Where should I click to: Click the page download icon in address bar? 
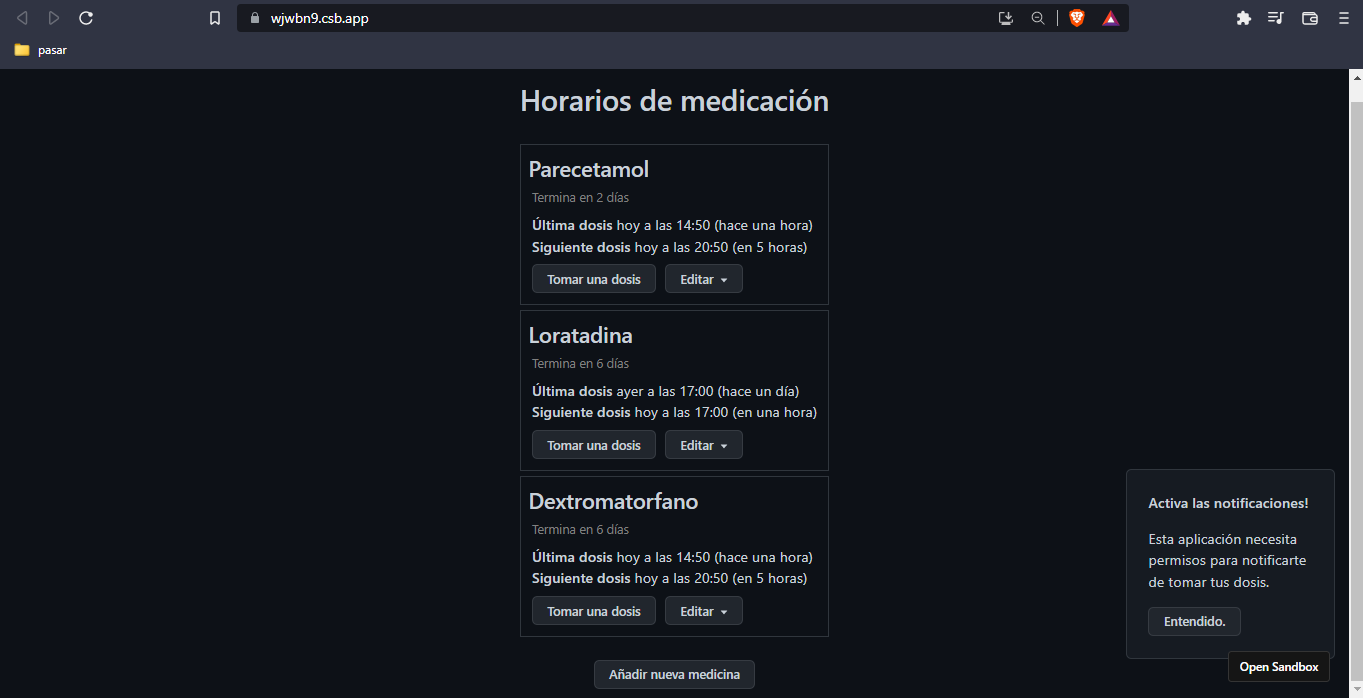click(x=1005, y=17)
